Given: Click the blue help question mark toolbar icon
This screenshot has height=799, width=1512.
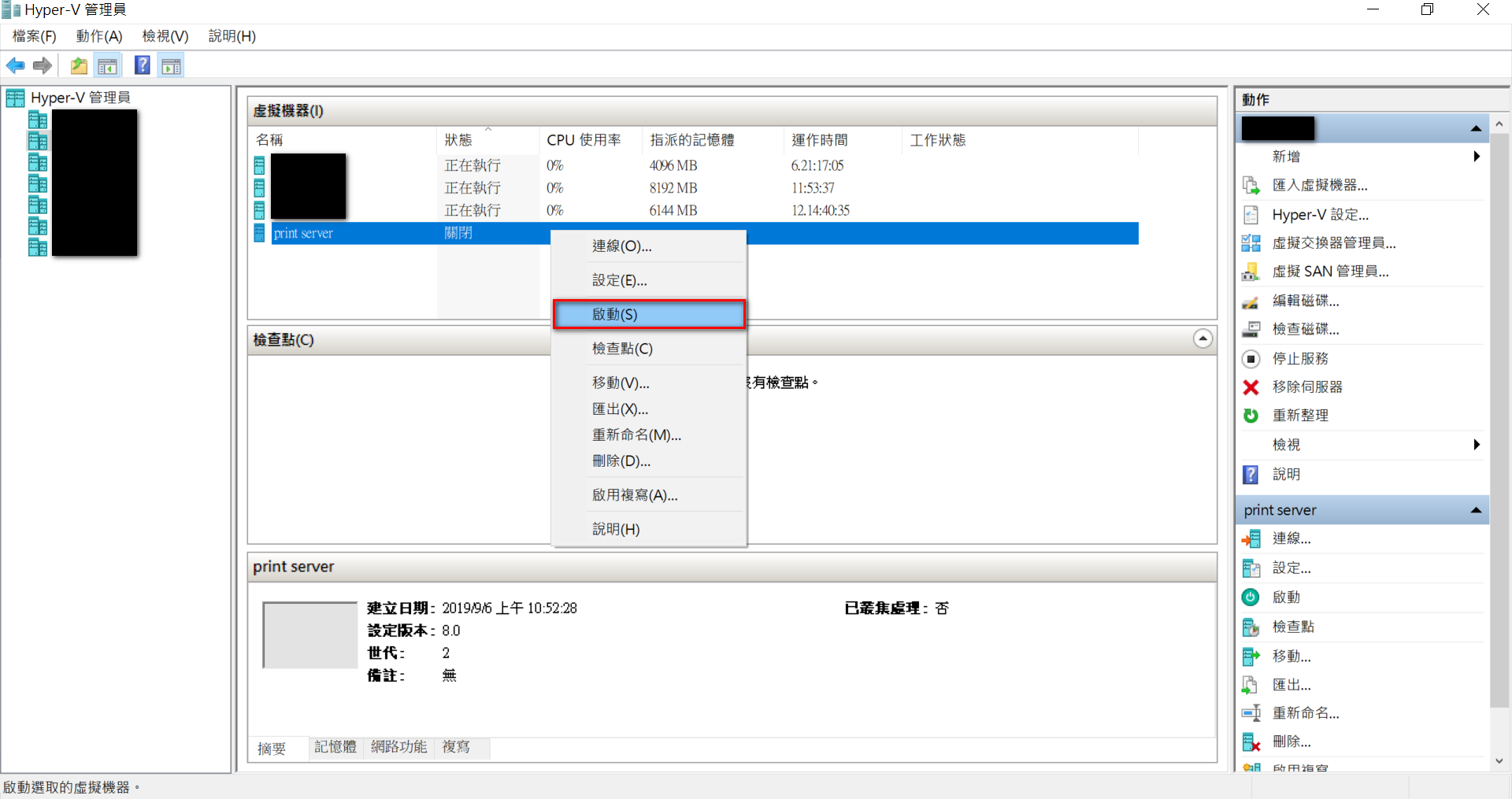Looking at the screenshot, I should [142, 66].
